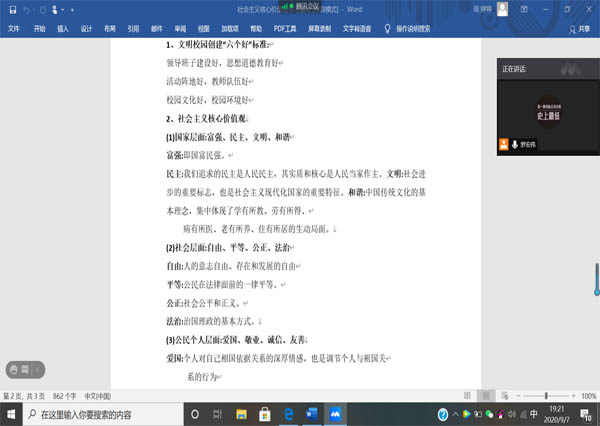Open the Edge browser in the taskbar

pyautogui.click(x=286, y=414)
